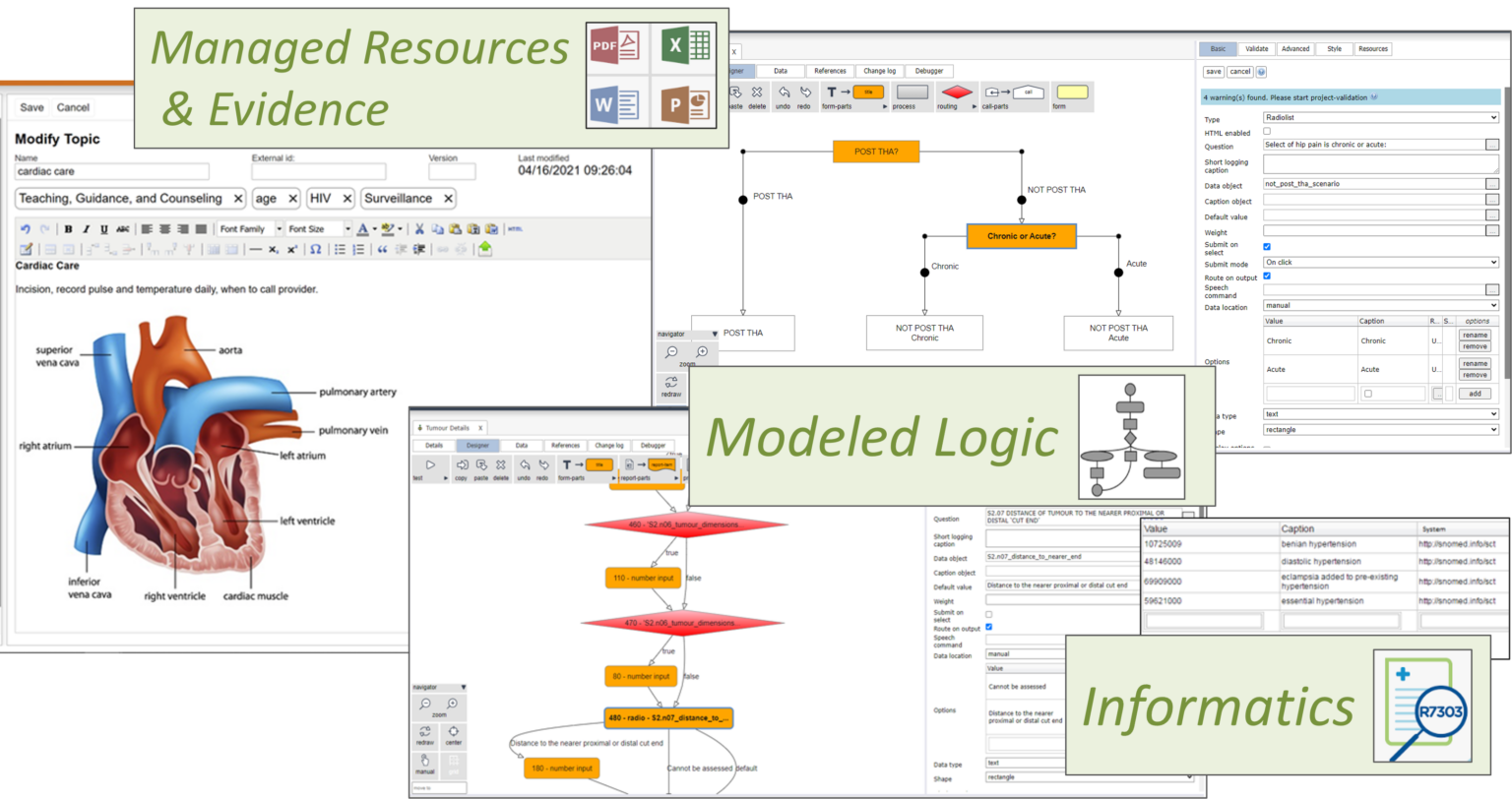Select the yellow form shape tool

coord(1073,92)
